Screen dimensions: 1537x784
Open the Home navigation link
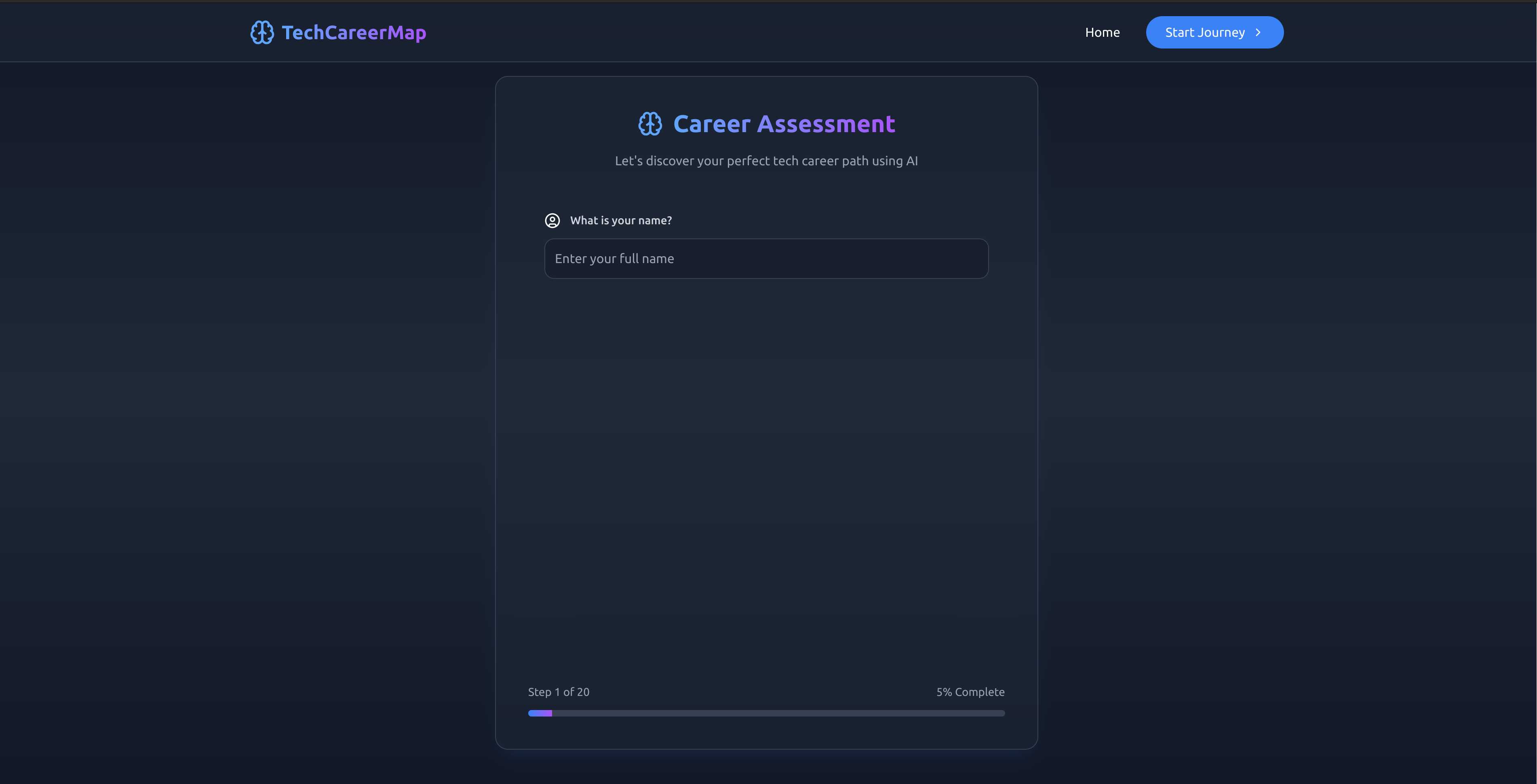click(x=1102, y=32)
